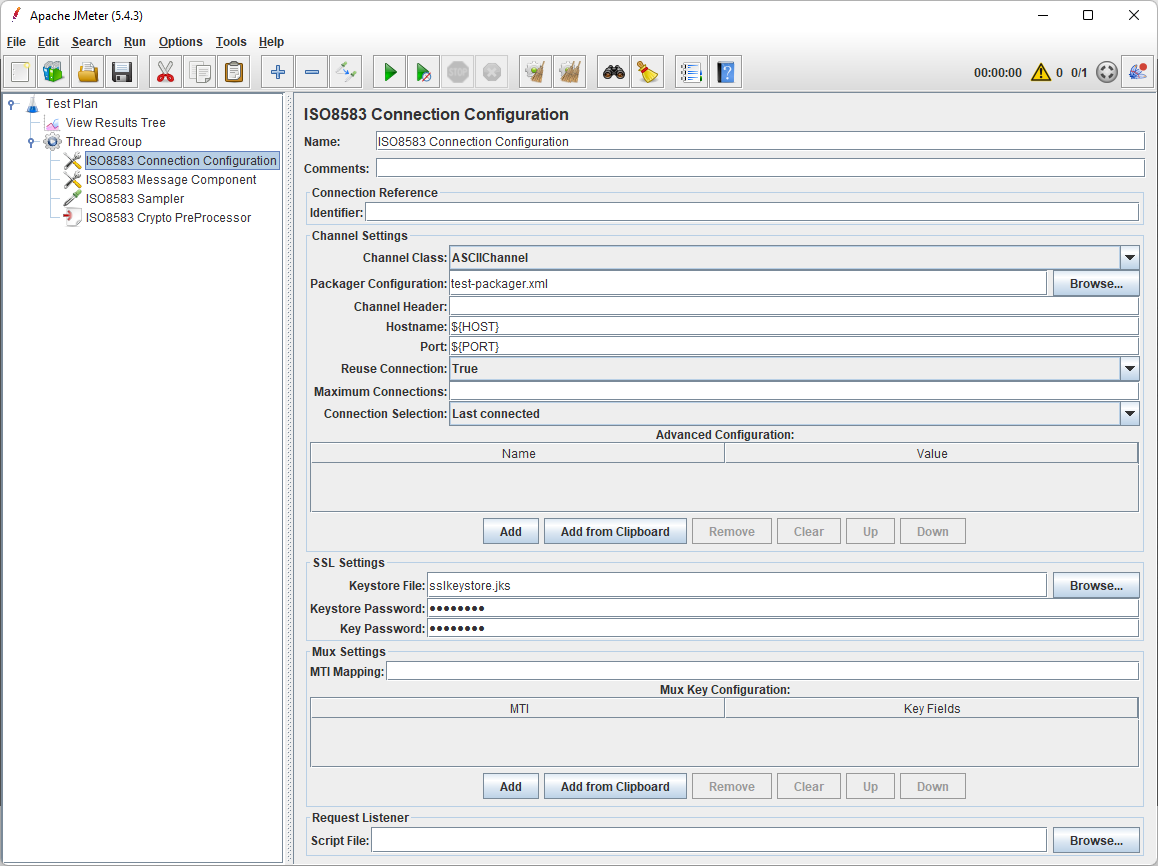
Task: Click the greyed Stop icon
Action: 458,72
